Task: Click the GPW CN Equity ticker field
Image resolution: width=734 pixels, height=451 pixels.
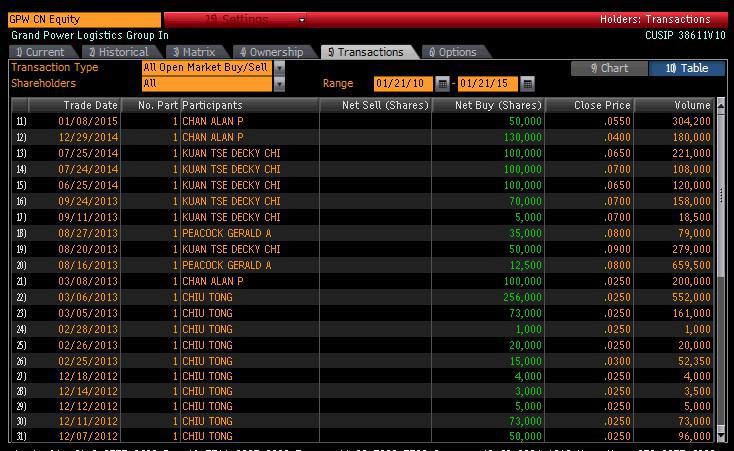Action: [x=83, y=19]
